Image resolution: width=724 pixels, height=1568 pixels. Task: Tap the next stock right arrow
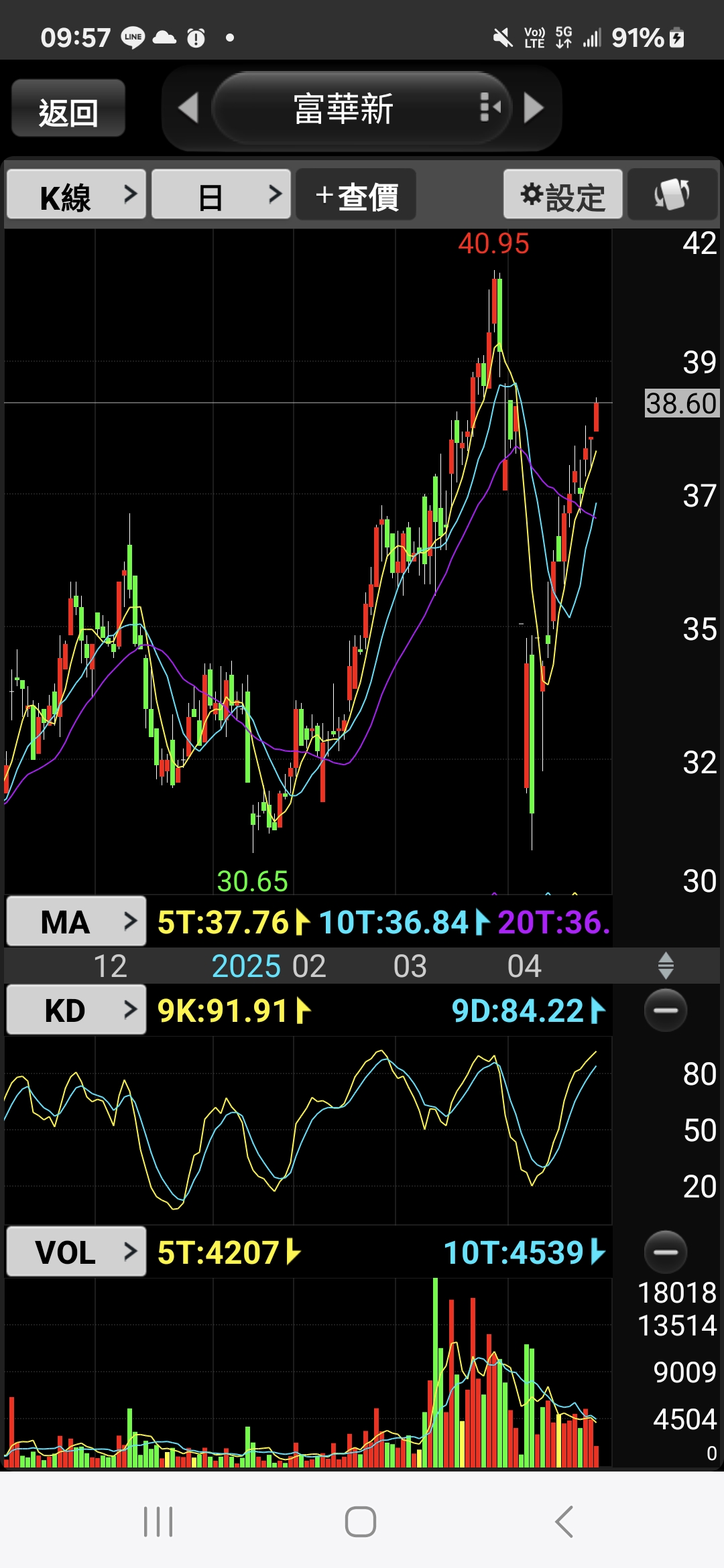534,109
